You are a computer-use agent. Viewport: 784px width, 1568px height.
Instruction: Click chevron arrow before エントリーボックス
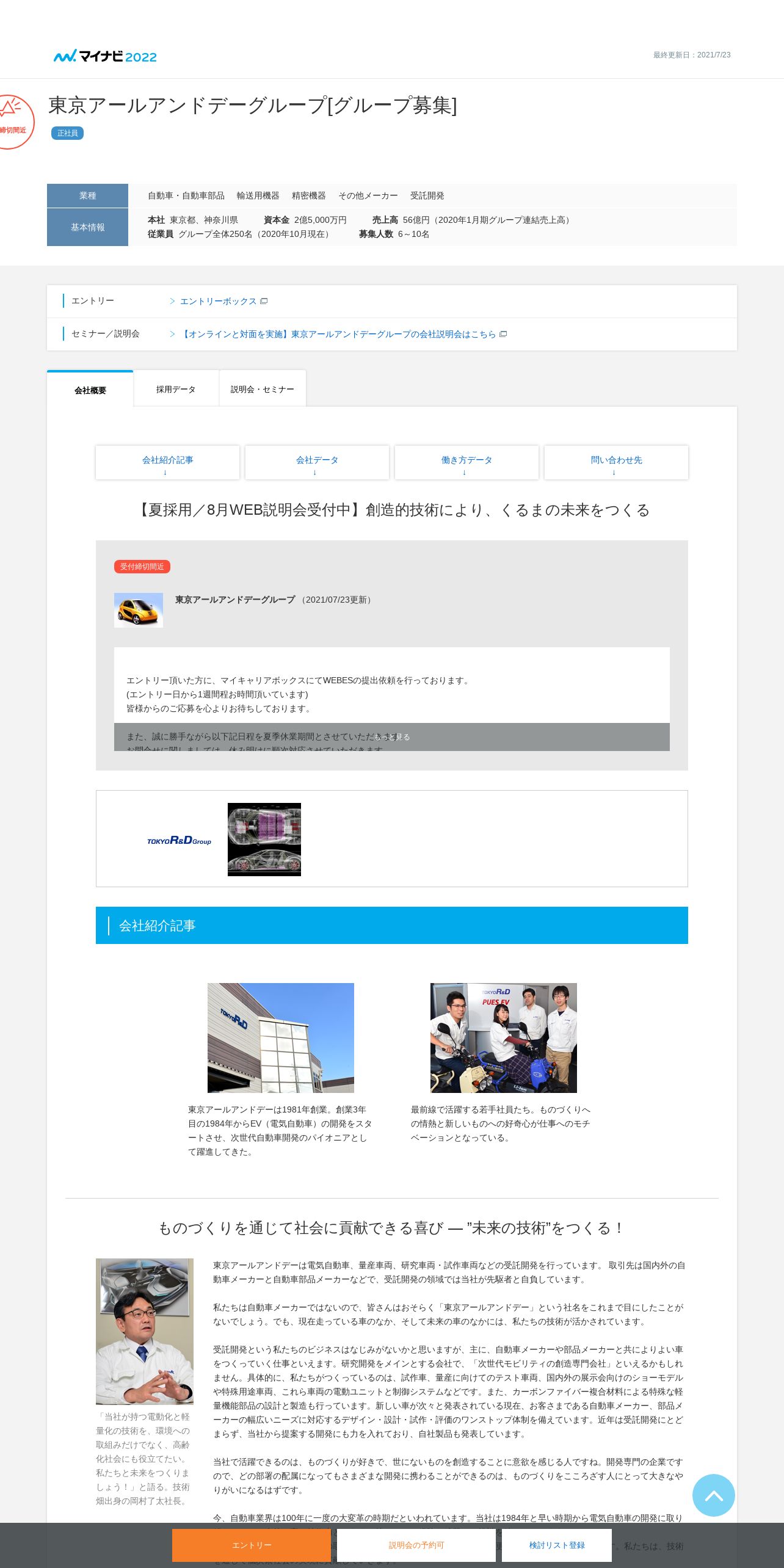[172, 301]
